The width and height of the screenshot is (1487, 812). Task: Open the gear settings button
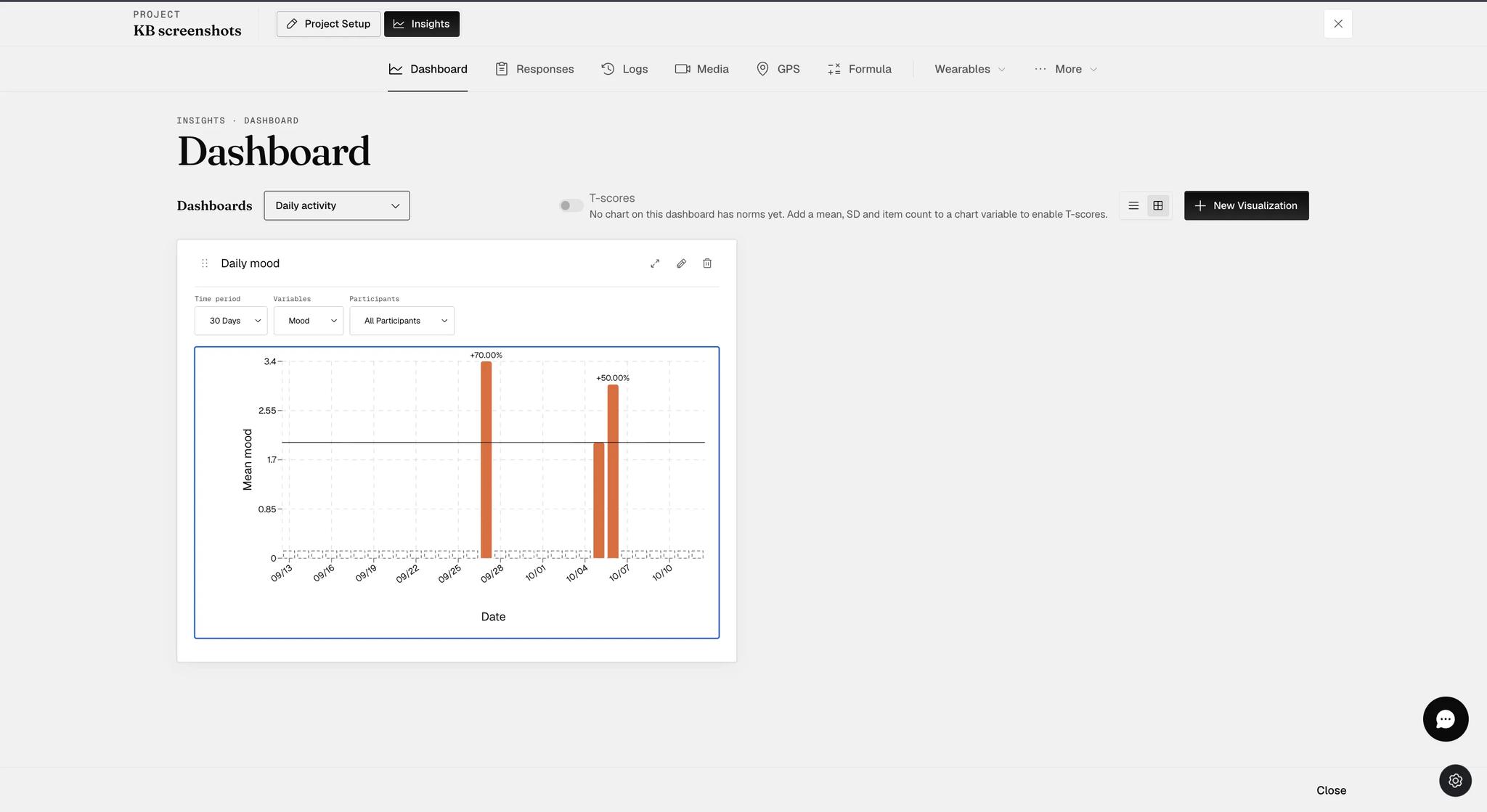1455,781
